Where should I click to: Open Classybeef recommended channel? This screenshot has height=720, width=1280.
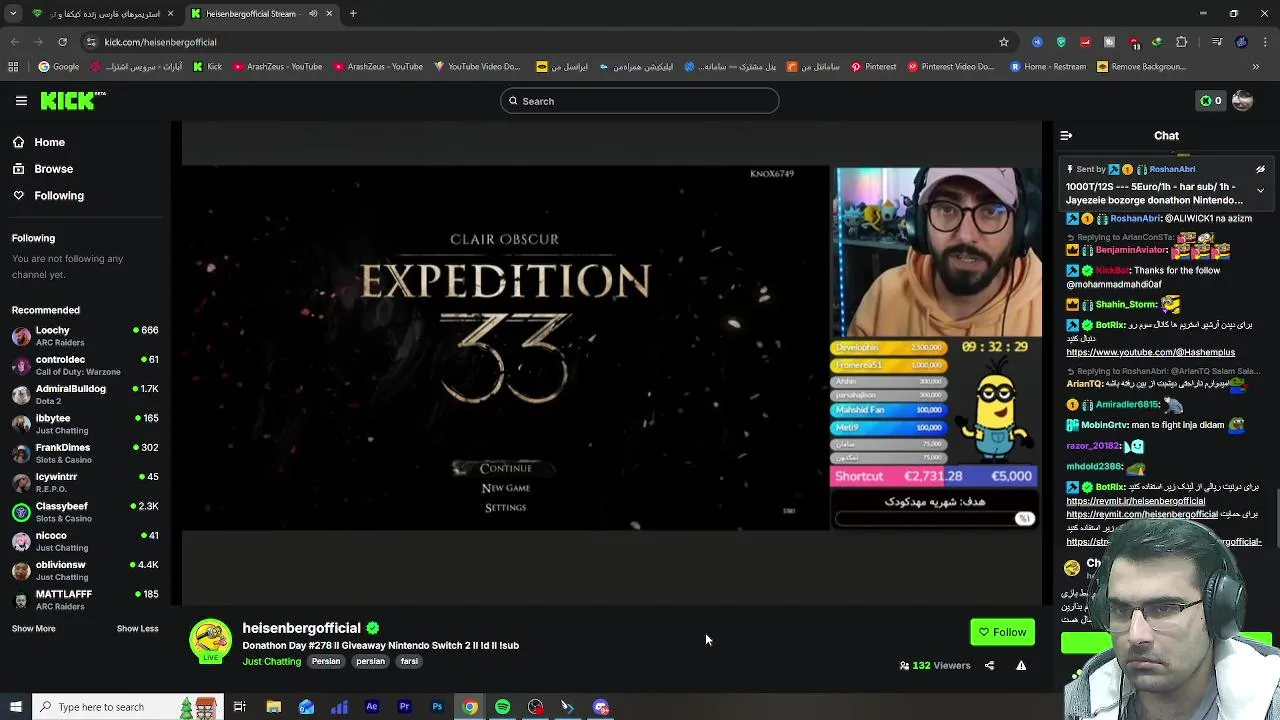(x=85, y=512)
